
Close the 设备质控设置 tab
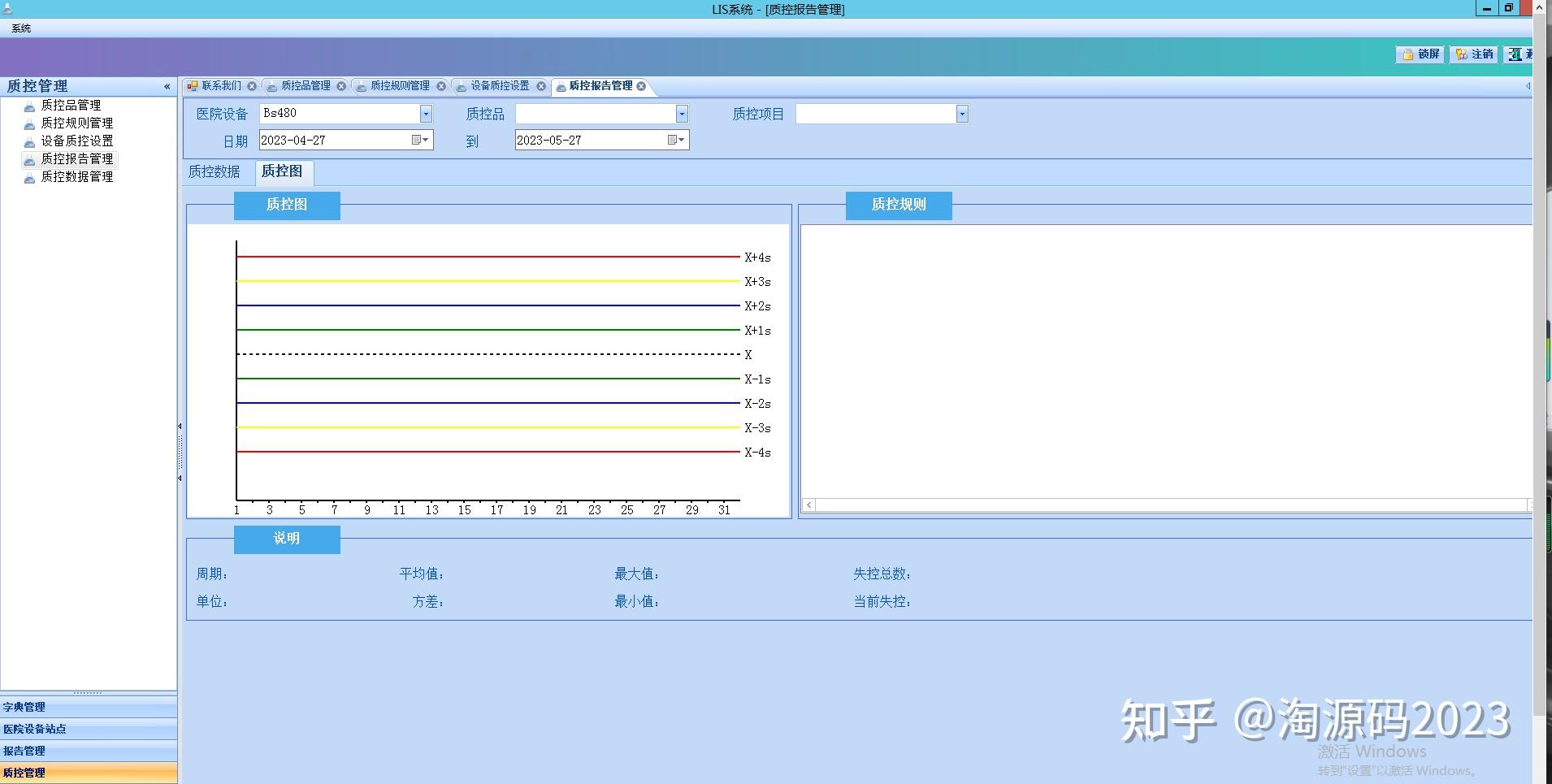pos(541,85)
